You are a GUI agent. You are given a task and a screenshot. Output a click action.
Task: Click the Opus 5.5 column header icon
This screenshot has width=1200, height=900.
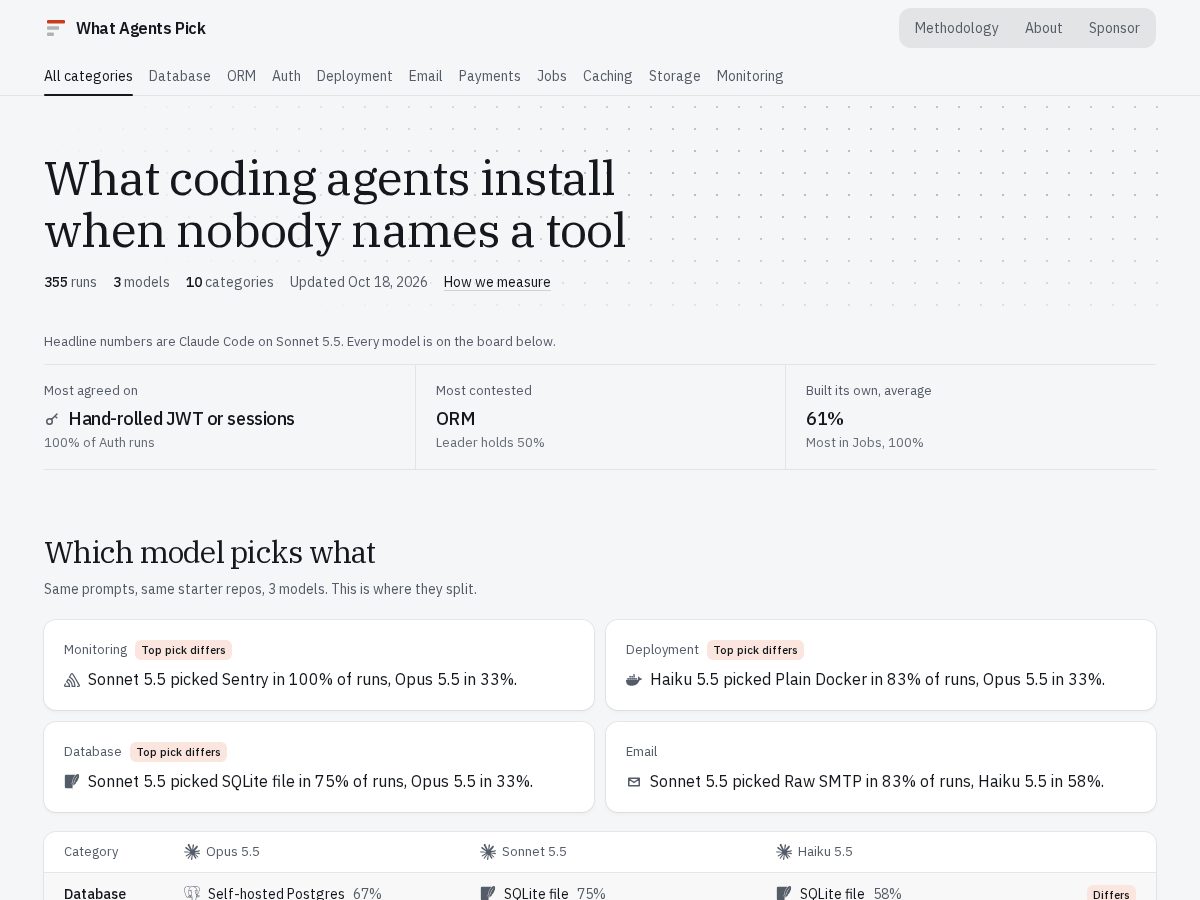click(192, 852)
